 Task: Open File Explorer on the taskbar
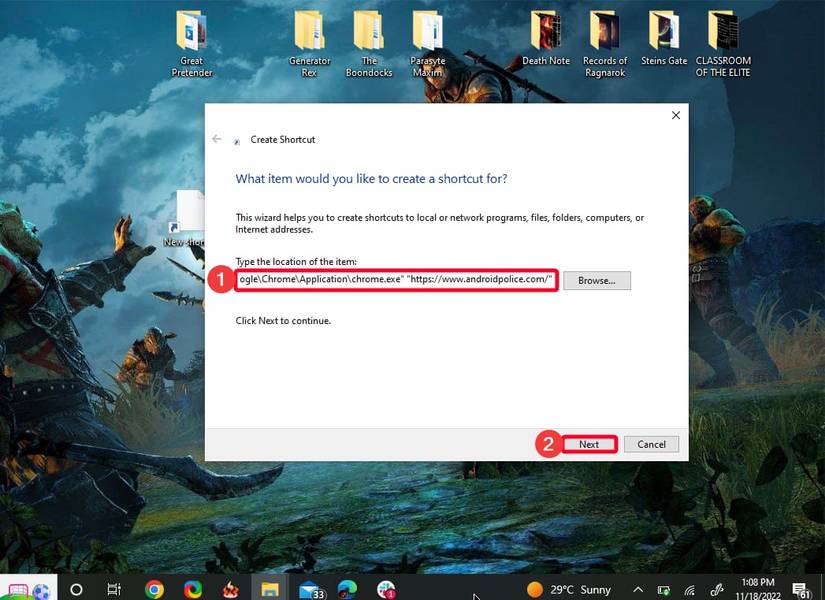(x=270, y=589)
